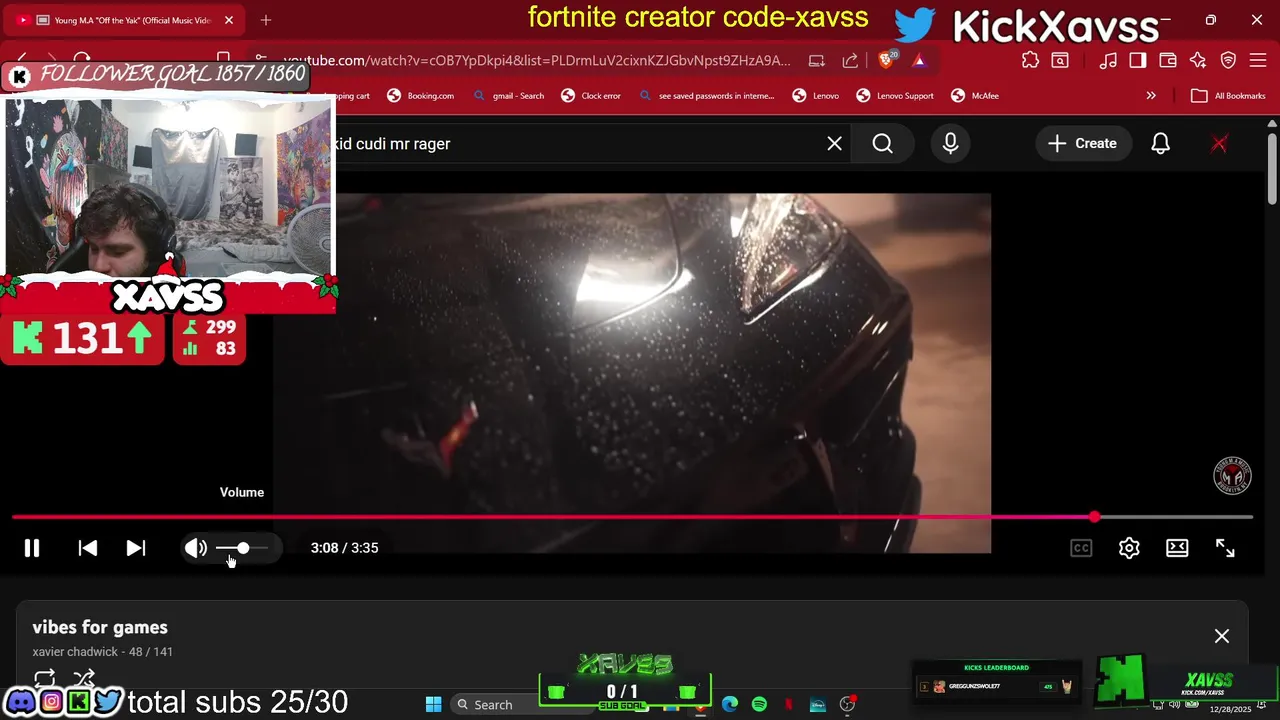1280x720 pixels.
Task: Open 'see saved passwords in interne...' bookmark
Action: point(707,96)
